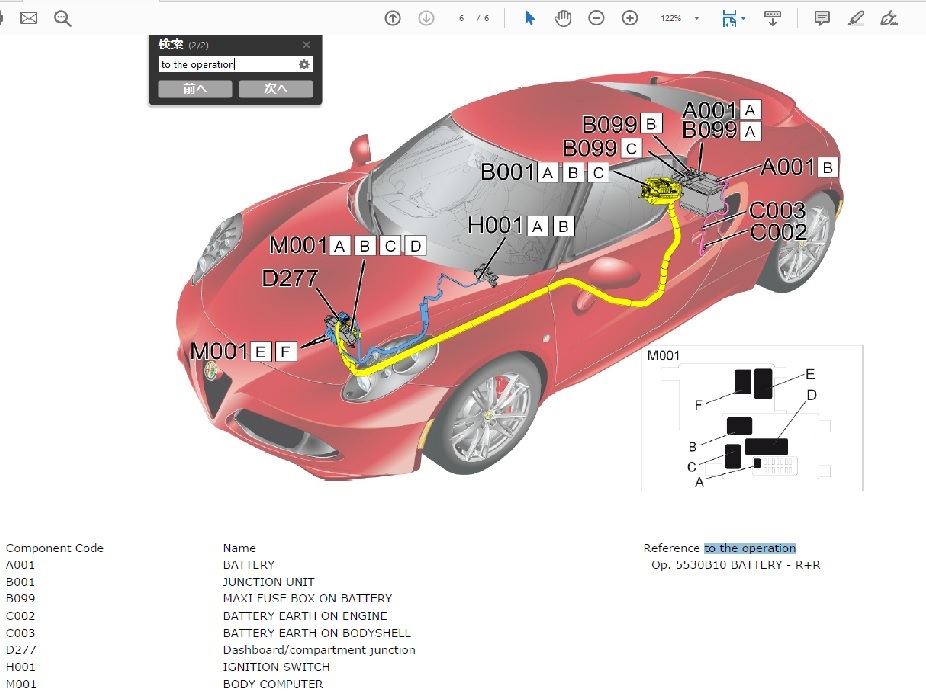Go to previous page arrow
This screenshot has height=692, width=926.
pos(392,18)
